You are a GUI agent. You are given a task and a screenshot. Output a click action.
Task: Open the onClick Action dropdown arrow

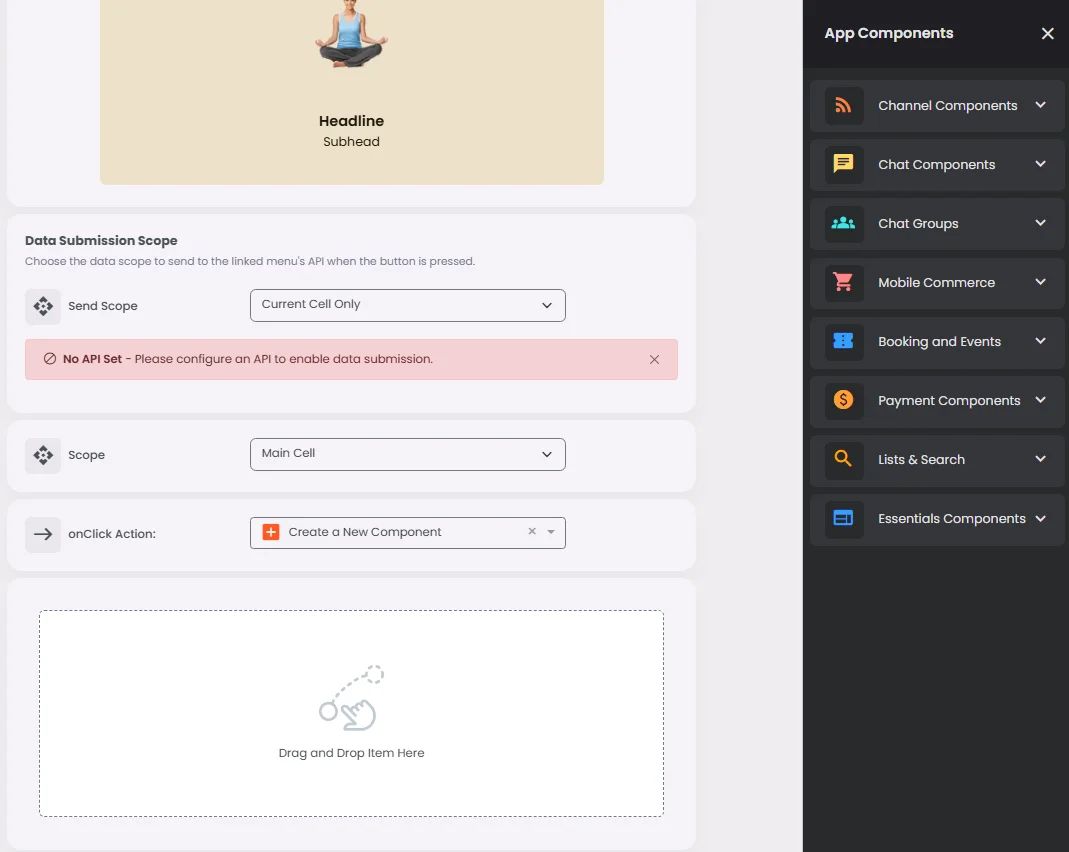pyautogui.click(x=551, y=532)
